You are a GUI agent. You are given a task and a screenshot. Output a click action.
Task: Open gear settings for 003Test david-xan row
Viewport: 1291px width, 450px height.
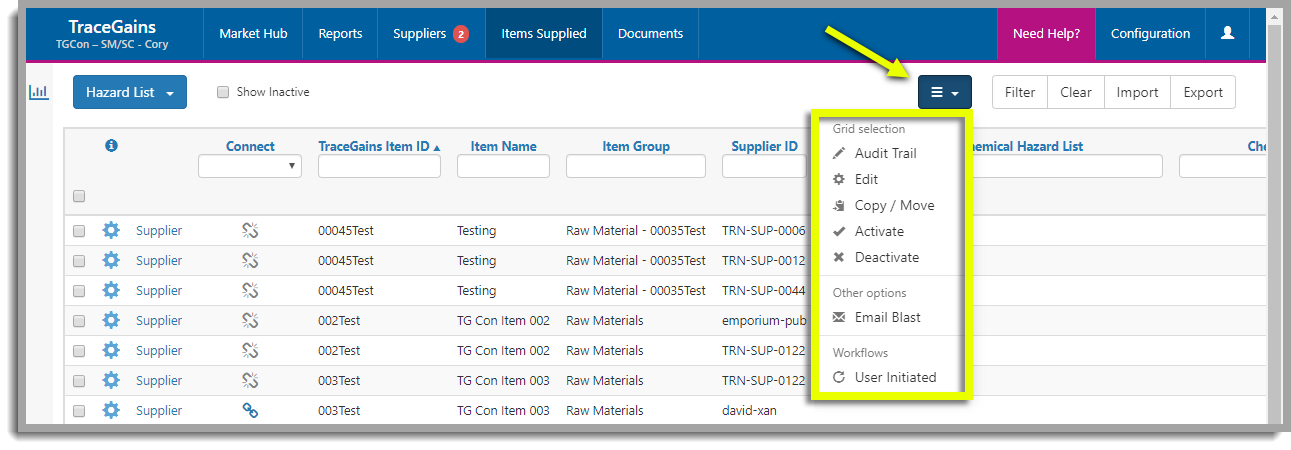pos(111,410)
